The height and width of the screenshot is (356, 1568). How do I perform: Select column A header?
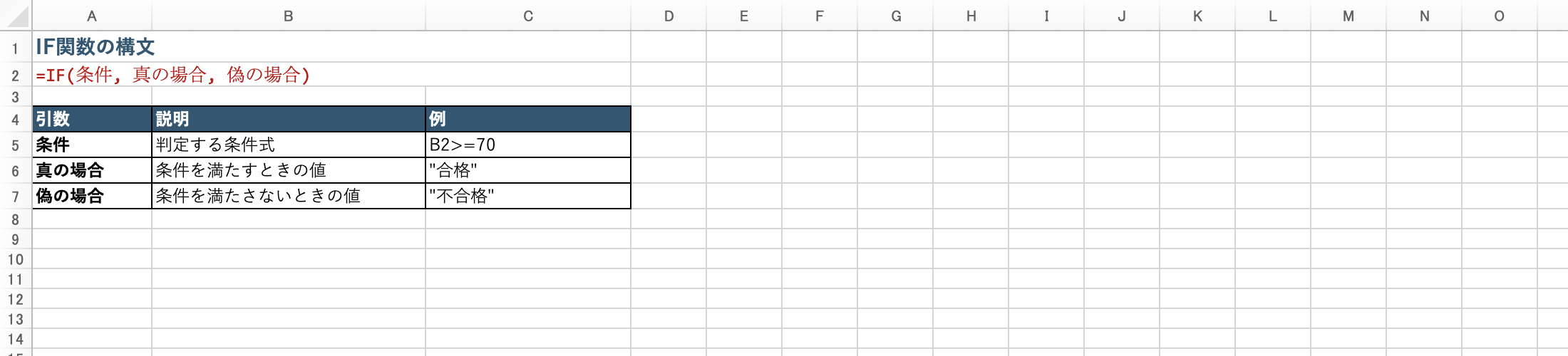tap(92, 16)
